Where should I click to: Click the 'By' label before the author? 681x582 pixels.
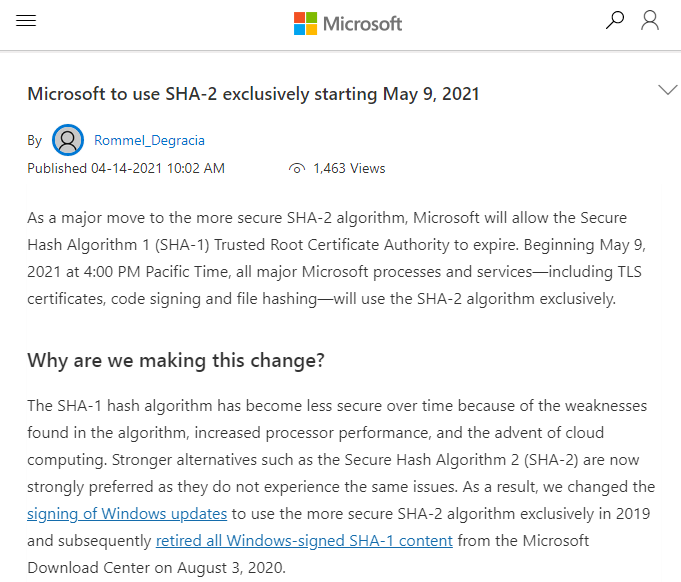pyautogui.click(x=35, y=141)
